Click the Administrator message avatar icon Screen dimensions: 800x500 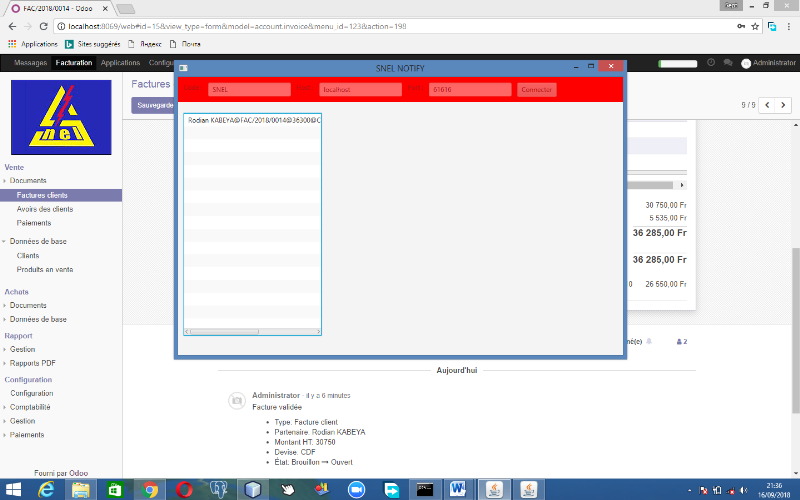237,401
